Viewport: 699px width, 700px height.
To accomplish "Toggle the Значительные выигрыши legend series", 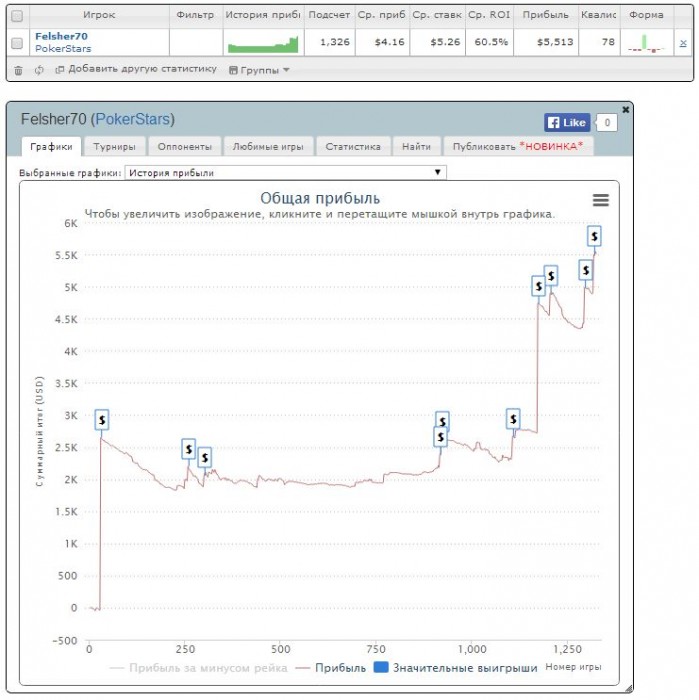I will pyautogui.click(x=455, y=667).
